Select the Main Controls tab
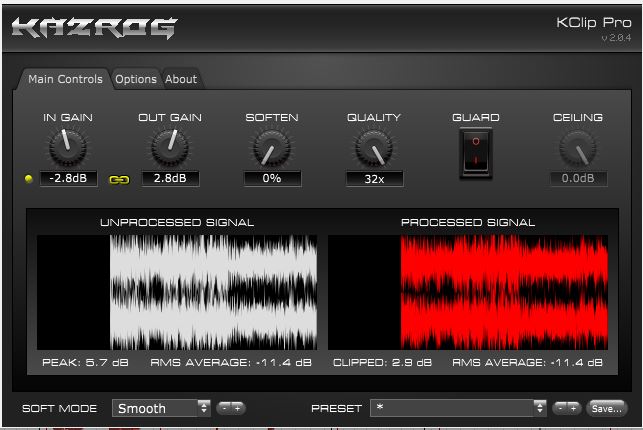The image size is (643, 430). coord(65,79)
